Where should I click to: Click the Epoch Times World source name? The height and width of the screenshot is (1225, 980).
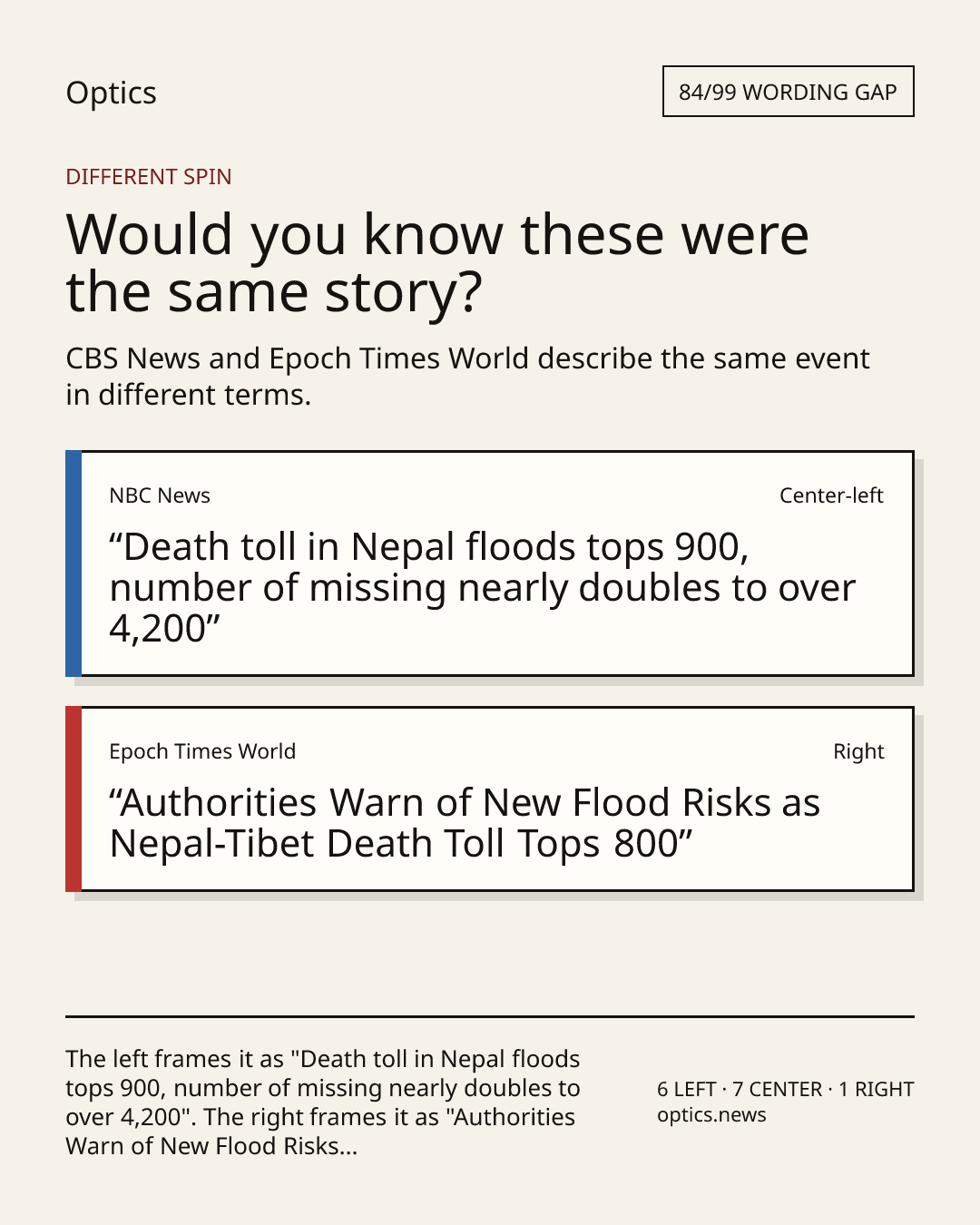(202, 751)
